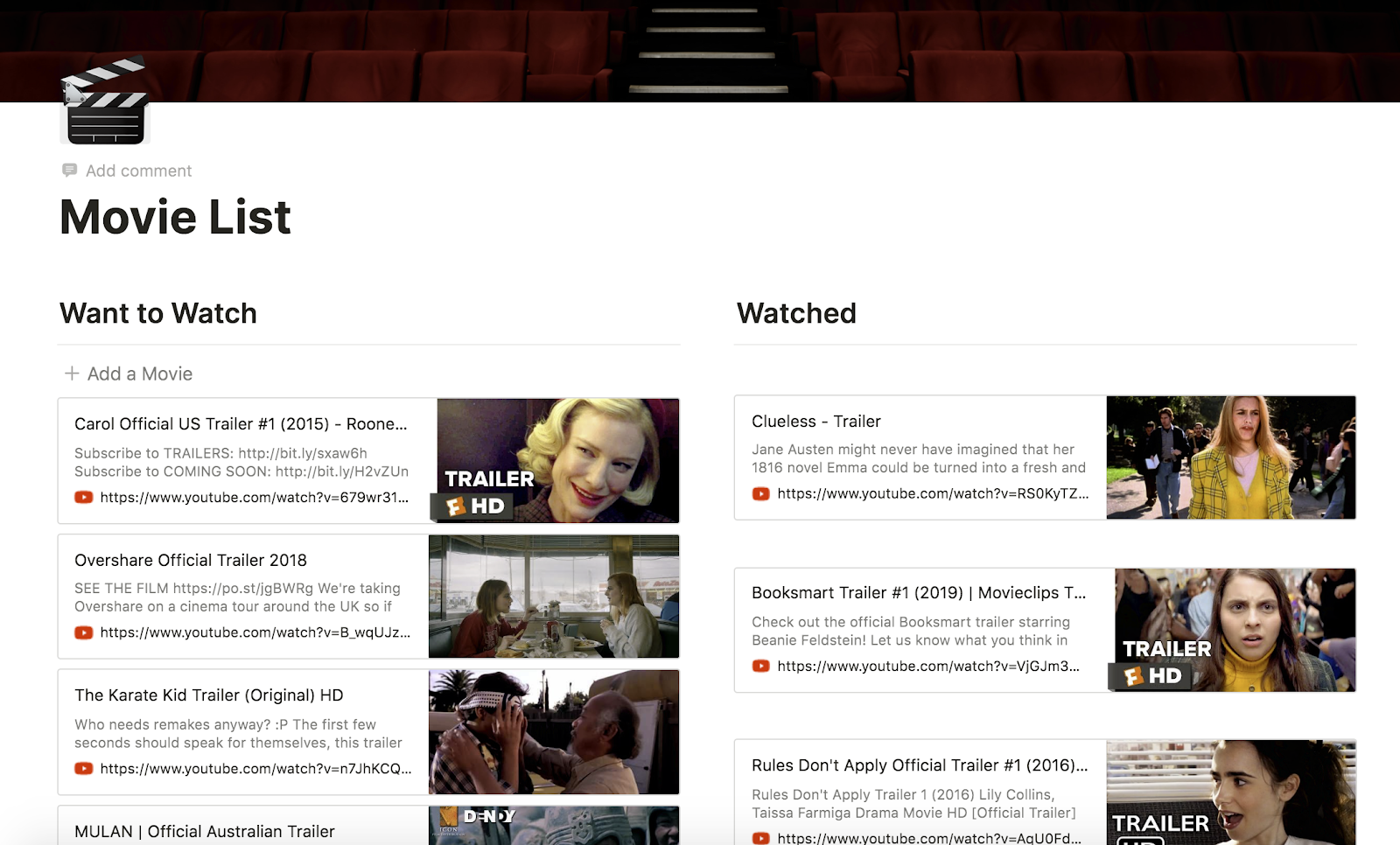Click Booksmart YouTube URL text

pos(928,667)
